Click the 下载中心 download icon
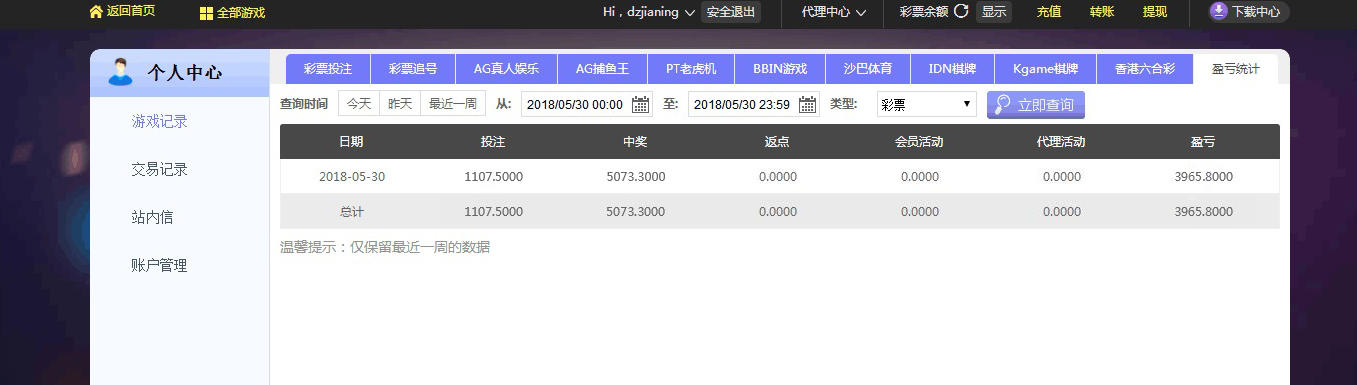The image size is (1357, 385). [x=1218, y=11]
